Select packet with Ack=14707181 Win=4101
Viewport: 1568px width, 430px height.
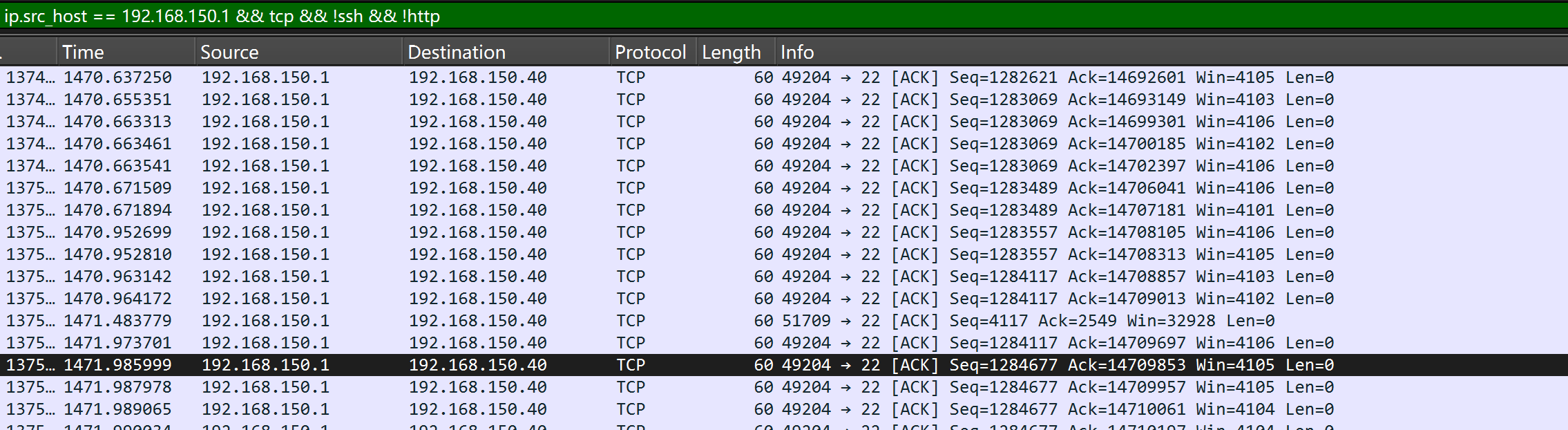(x=784, y=210)
